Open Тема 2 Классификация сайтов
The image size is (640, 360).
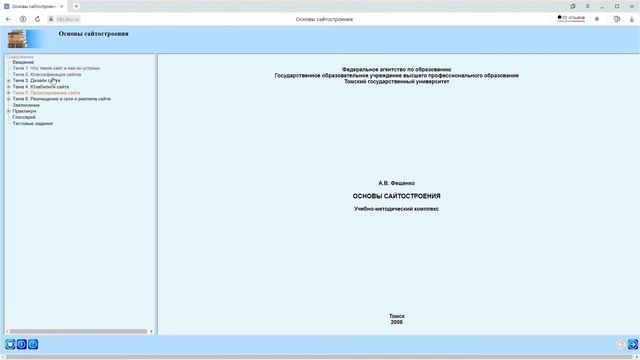(x=47, y=75)
